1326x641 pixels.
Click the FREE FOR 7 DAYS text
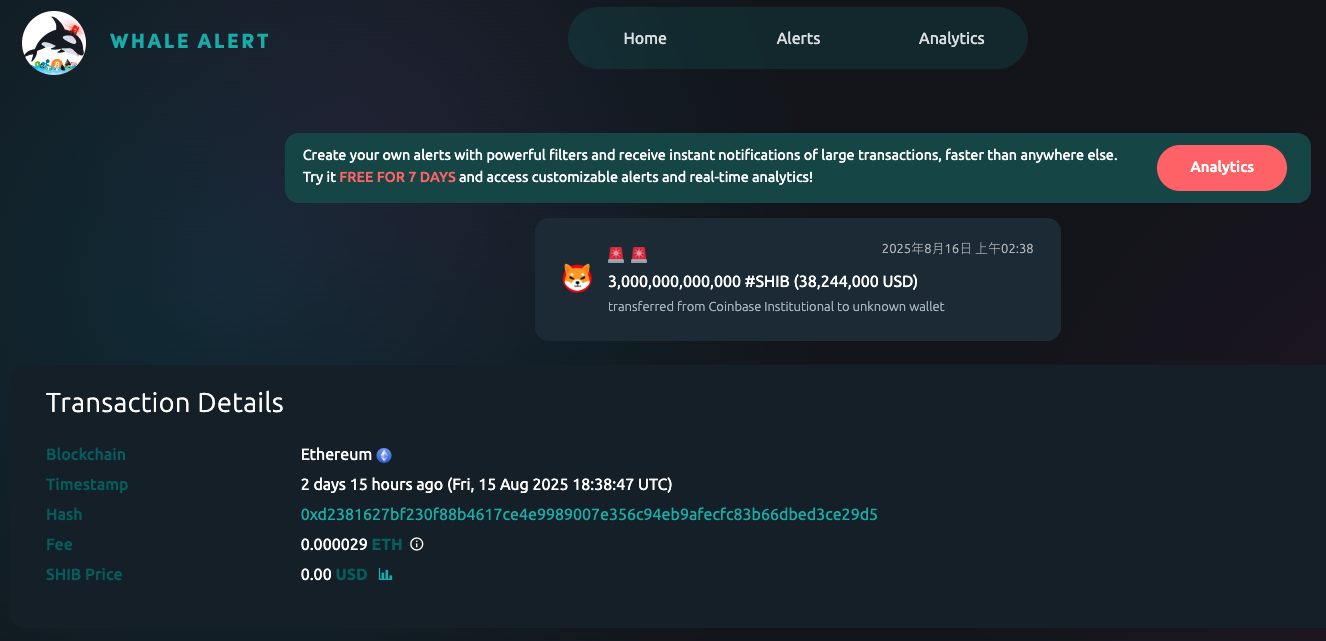pos(397,177)
